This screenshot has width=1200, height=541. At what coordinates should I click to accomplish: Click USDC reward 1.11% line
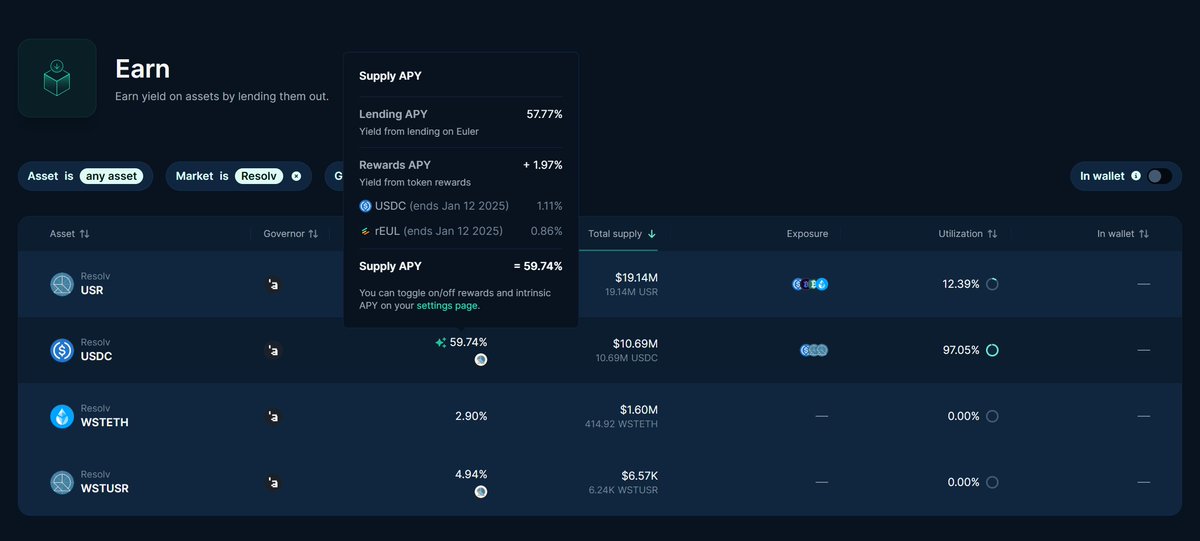point(461,206)
